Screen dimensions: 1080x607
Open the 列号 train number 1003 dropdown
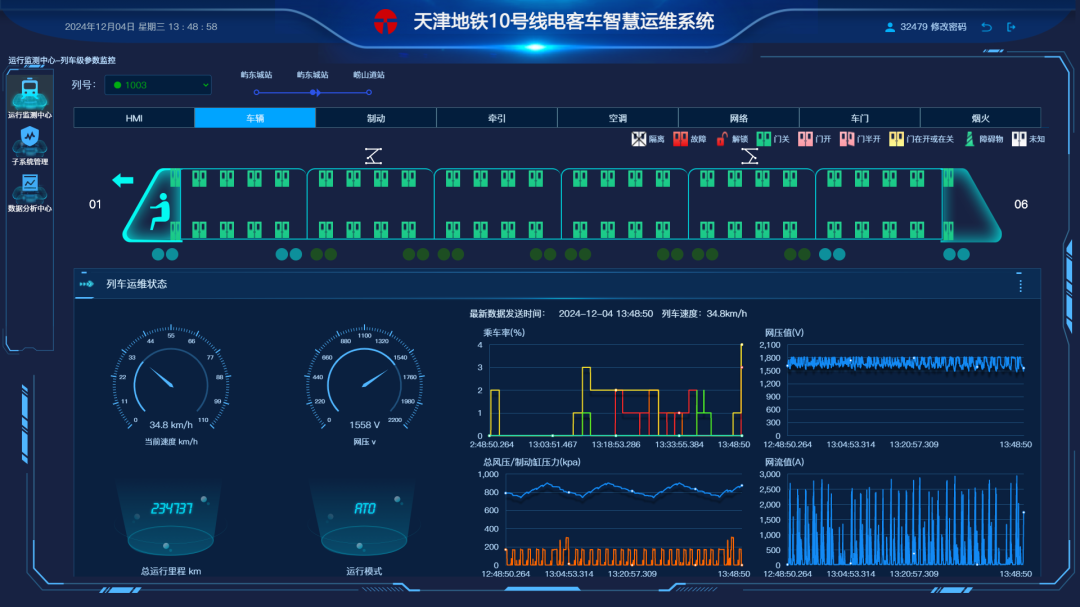coord(158,85)
